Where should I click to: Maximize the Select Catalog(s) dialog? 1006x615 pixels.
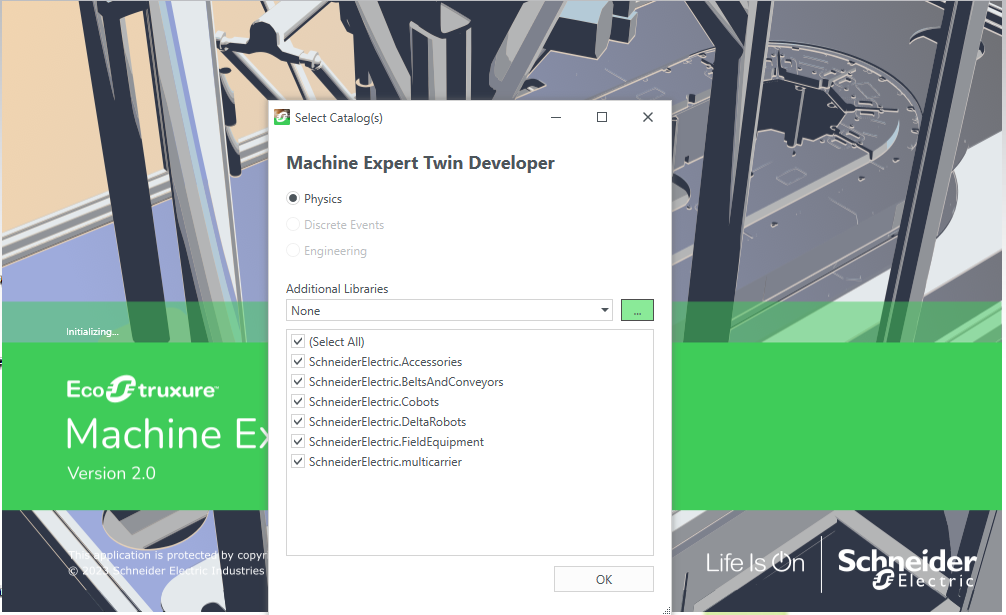pos(602,117)
